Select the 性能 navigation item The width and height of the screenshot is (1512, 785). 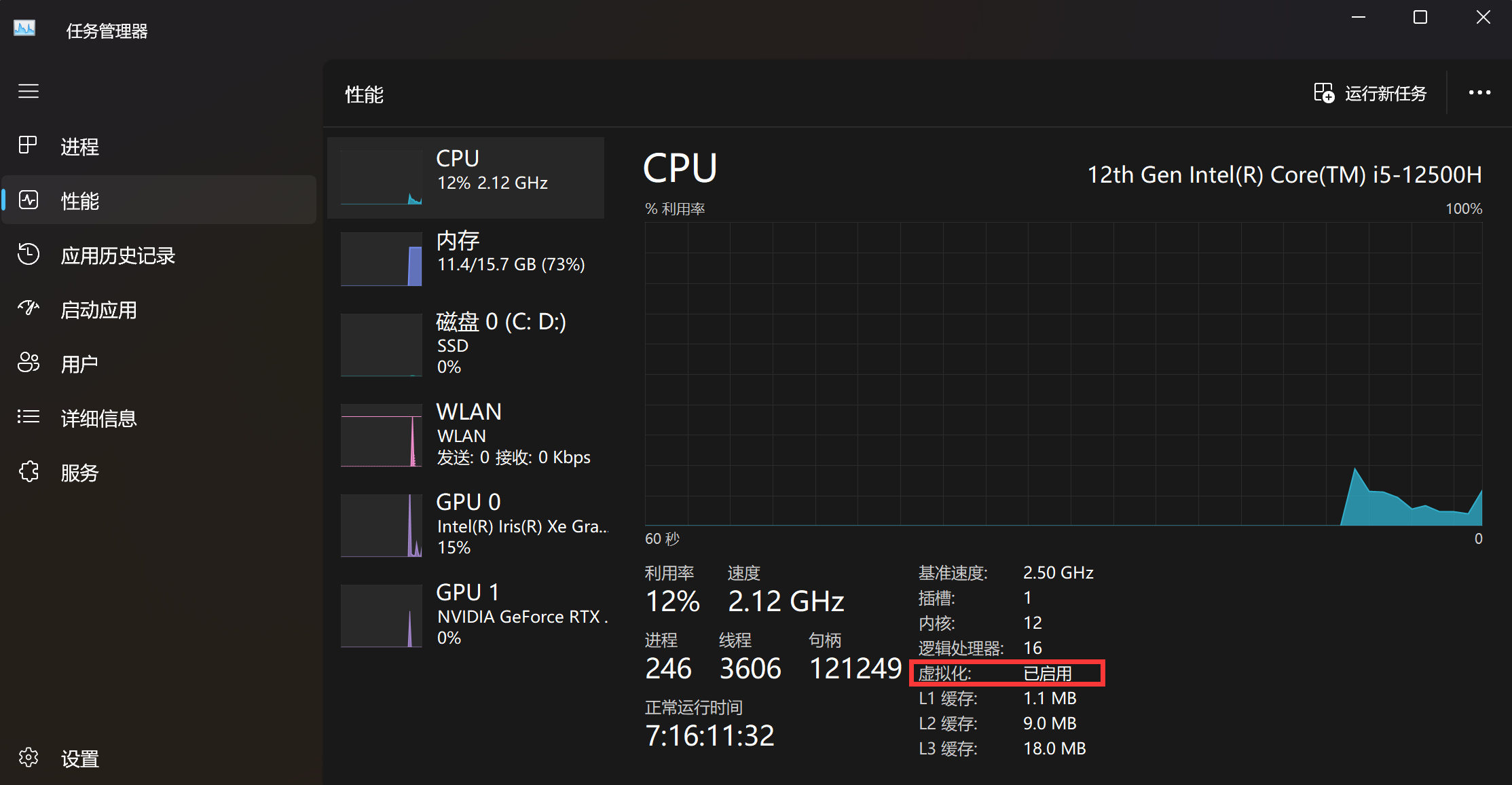coord(159,200)
